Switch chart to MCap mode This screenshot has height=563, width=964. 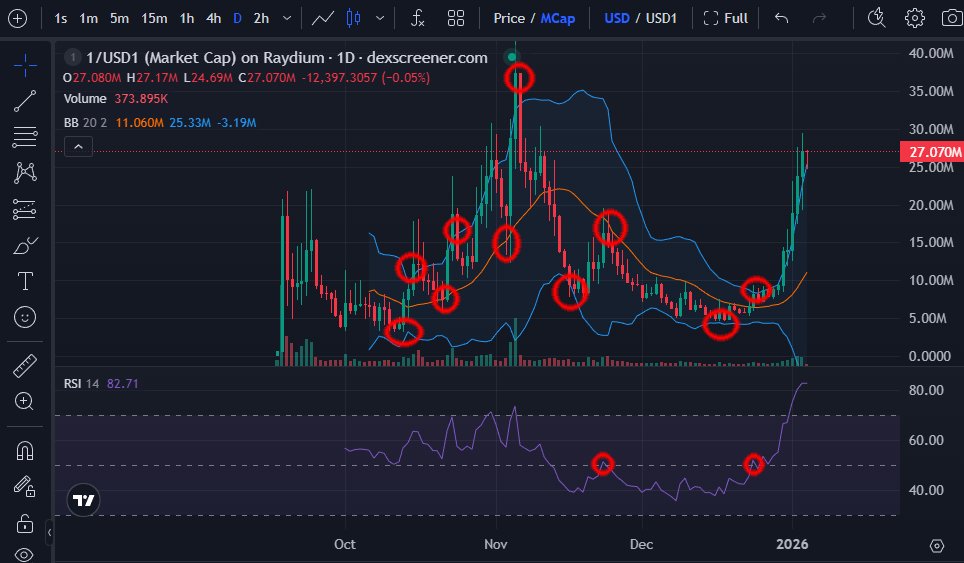click(x=558, y=18)
